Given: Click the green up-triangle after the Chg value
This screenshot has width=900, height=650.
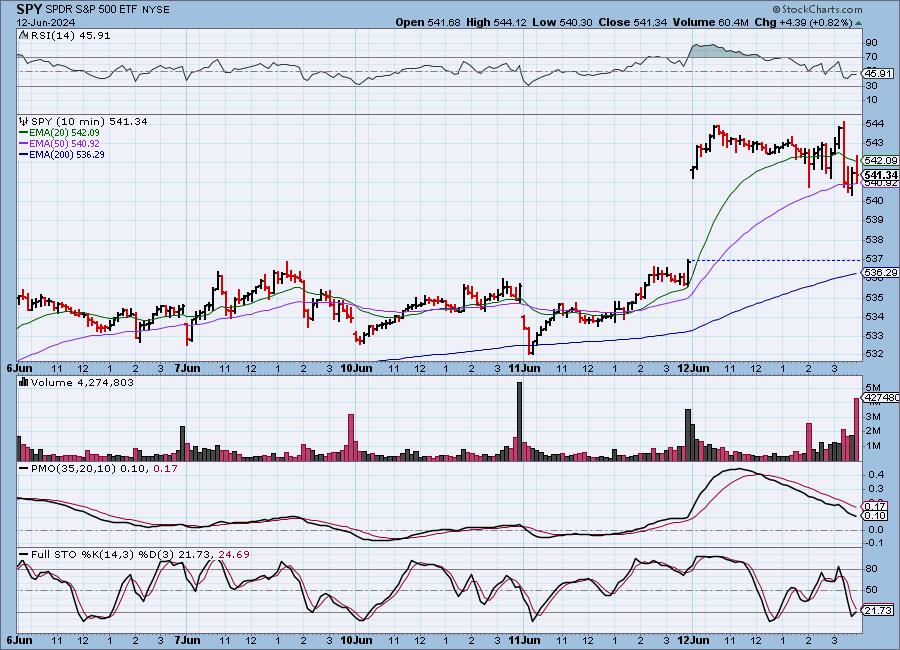Looking at the screenshot, I should coord(859,23).
